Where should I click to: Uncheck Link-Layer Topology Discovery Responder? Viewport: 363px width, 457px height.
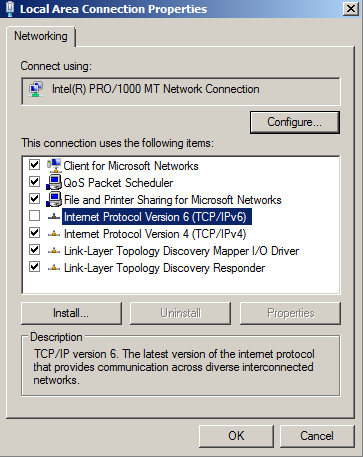pos(34,267)
